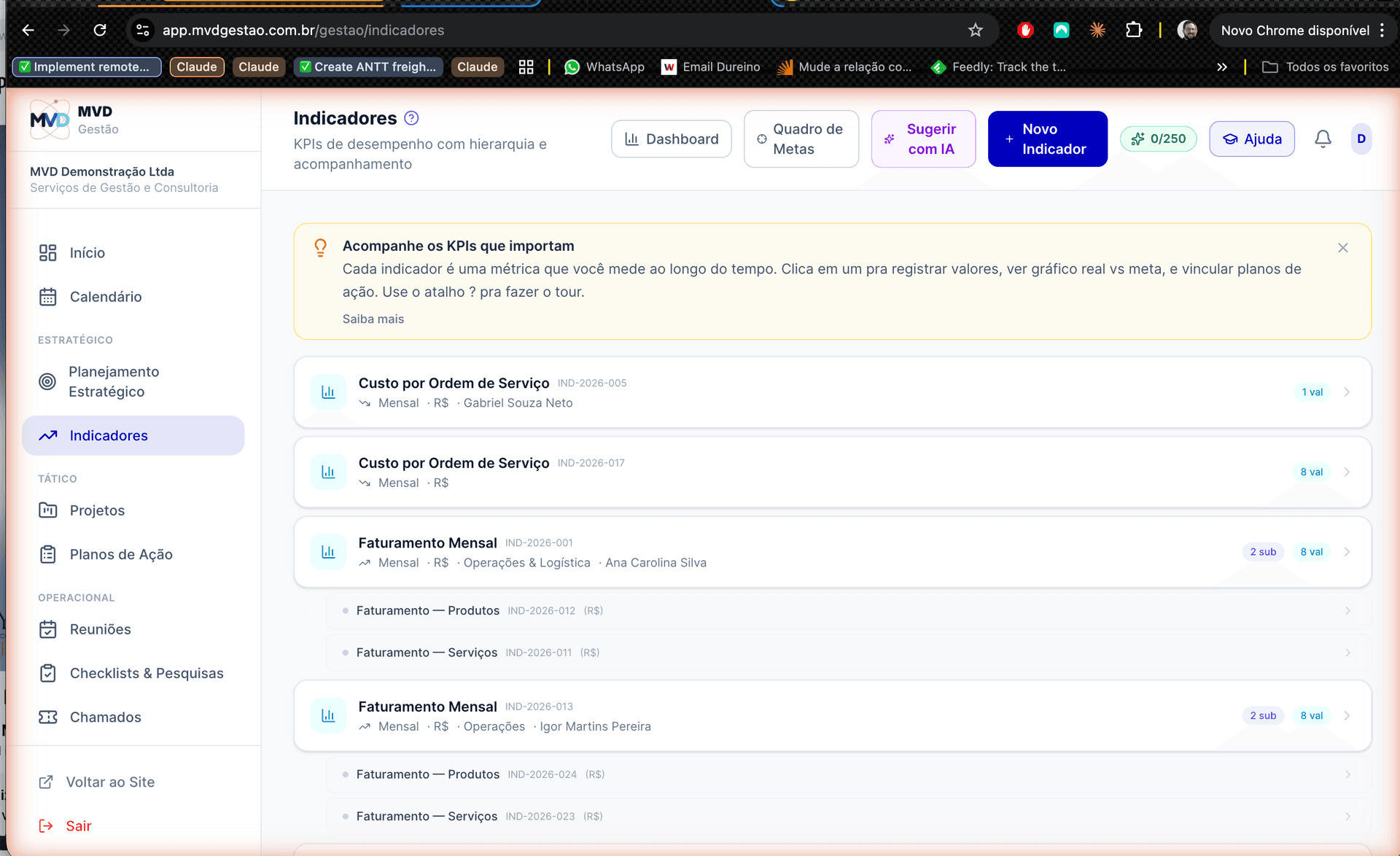Open Planejamento Estratégico in sidebar
Screen dimensions: 1400x856
[133, 381]
